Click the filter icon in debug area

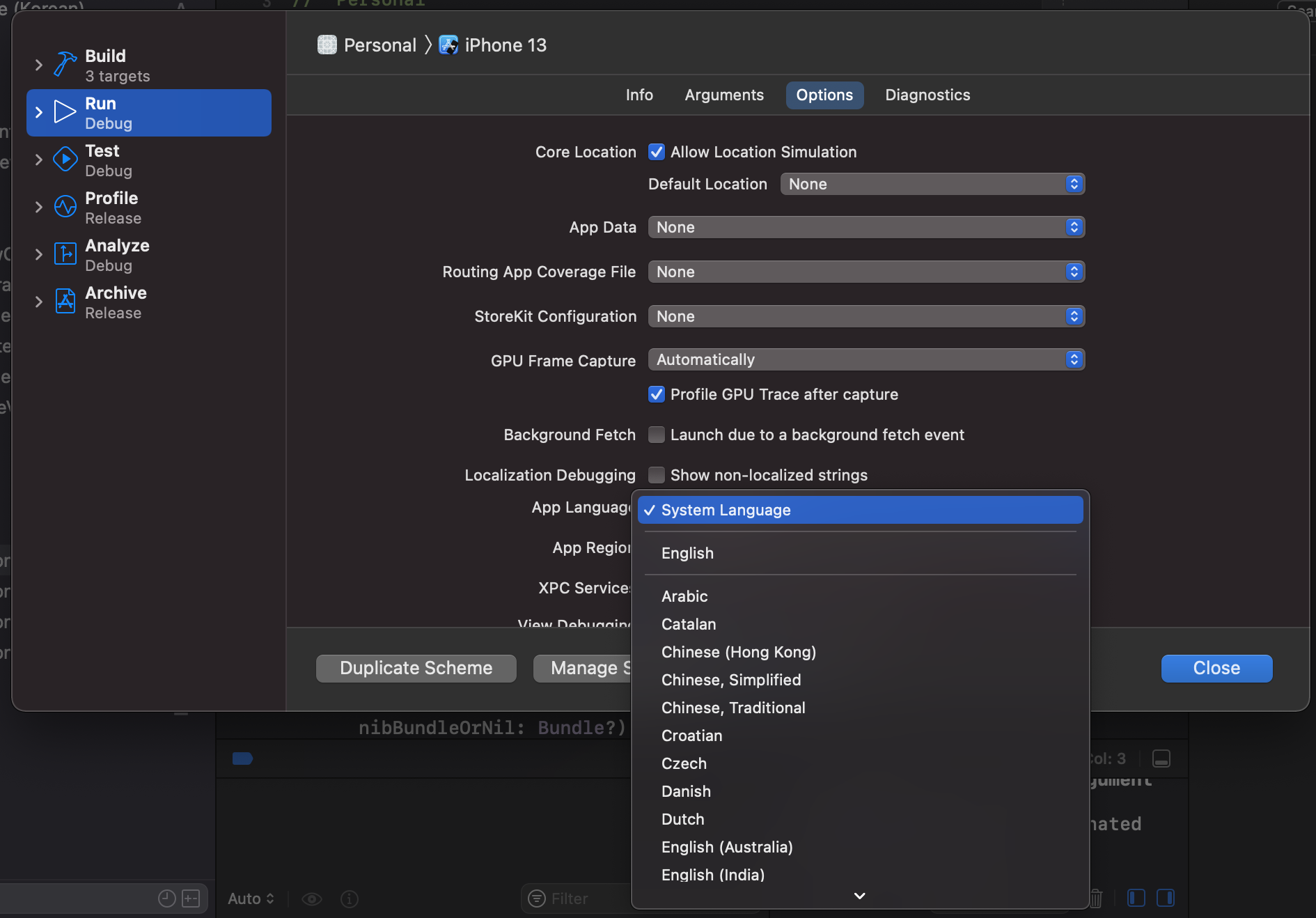pos(537,898)
